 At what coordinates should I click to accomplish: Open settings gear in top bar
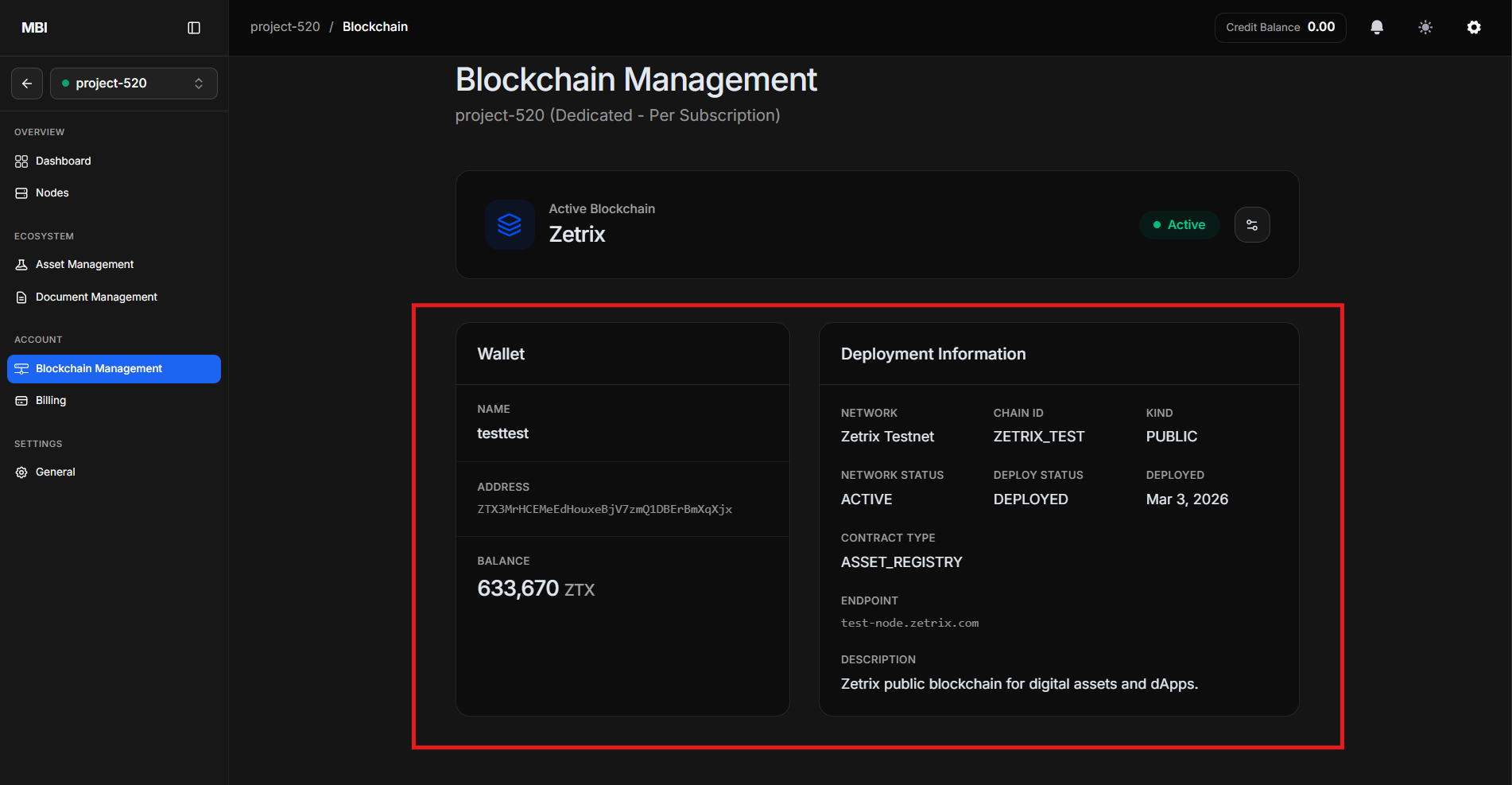(1474, 28)
